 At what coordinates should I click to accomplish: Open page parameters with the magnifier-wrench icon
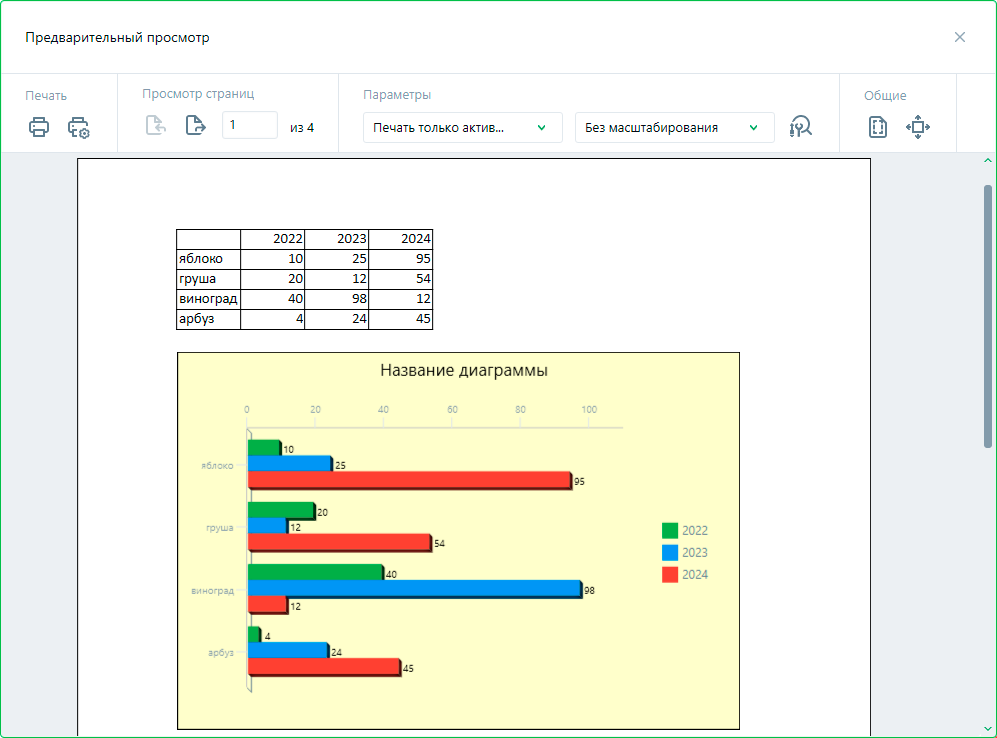pos(801,127)
